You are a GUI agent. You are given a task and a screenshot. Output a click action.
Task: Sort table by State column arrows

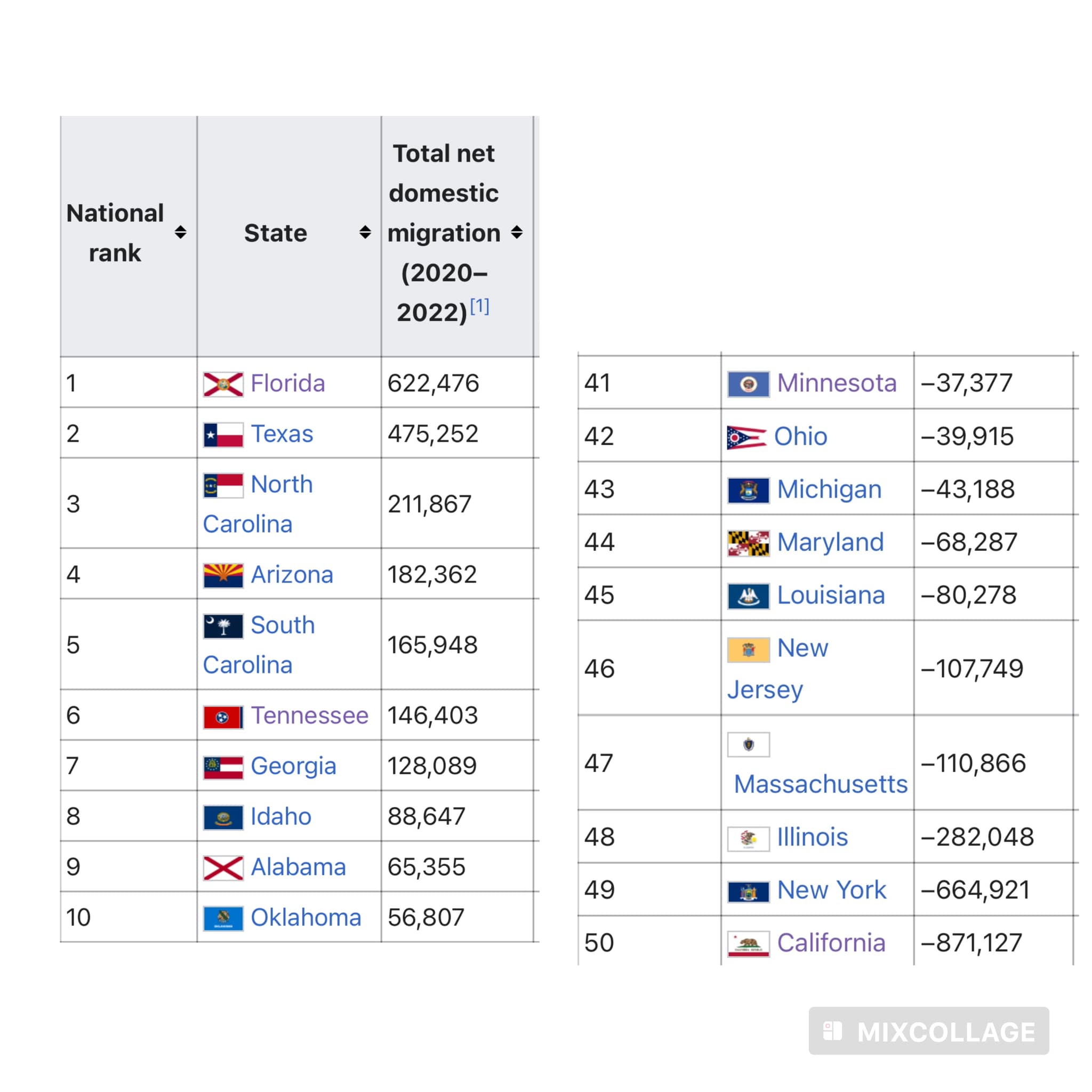[365, 232]
